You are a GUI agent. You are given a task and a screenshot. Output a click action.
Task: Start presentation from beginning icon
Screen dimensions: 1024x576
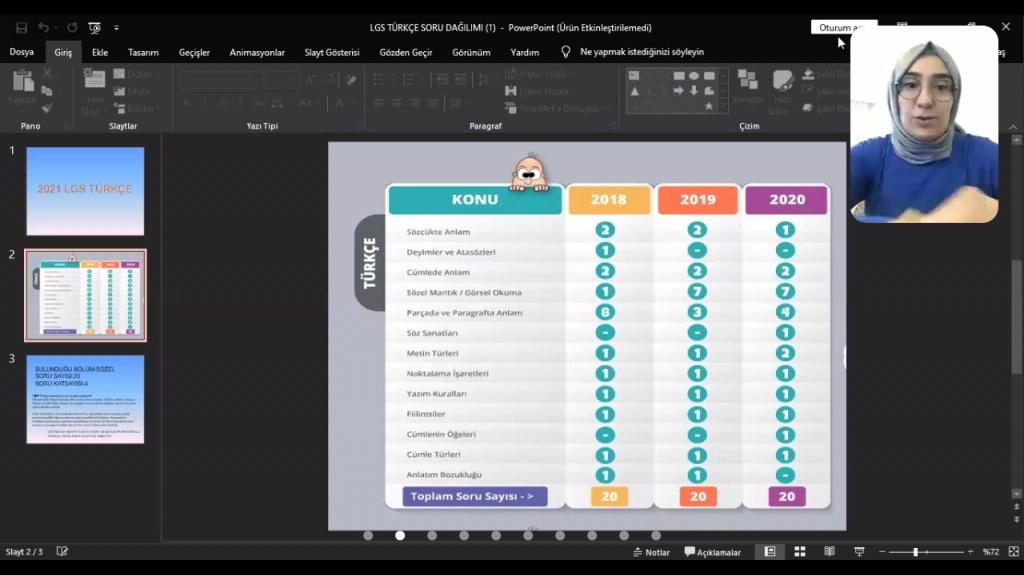pos(94,28)
